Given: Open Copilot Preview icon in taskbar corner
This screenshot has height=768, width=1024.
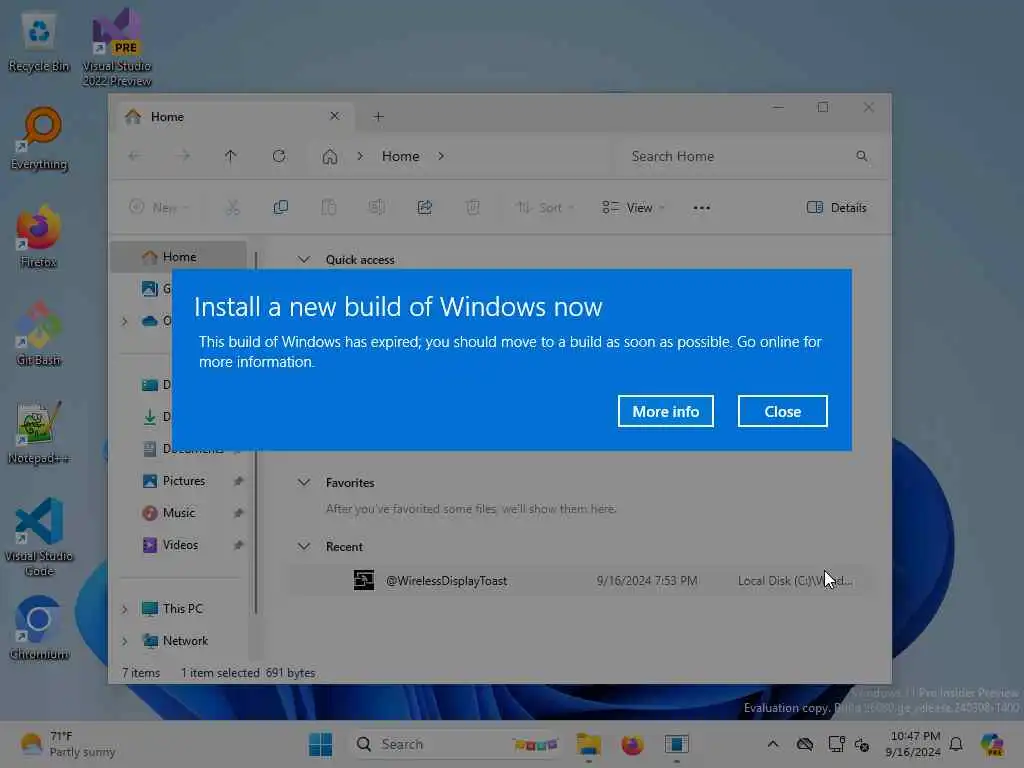Looking at the screenshot, I should pos(992,744).
